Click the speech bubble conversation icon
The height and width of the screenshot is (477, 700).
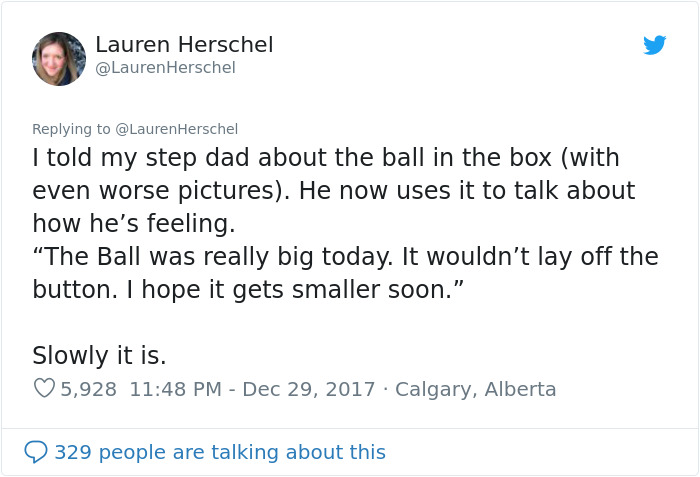(36, 452)
